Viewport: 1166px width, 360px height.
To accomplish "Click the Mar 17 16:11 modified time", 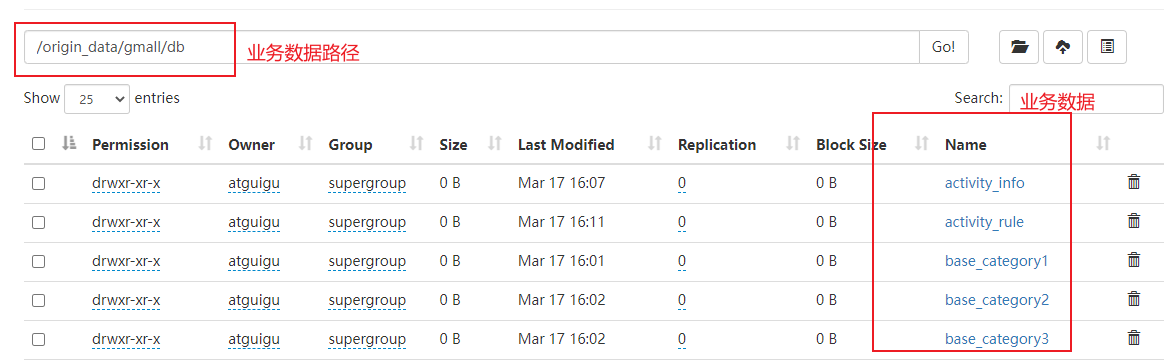I will coord(561,222).
